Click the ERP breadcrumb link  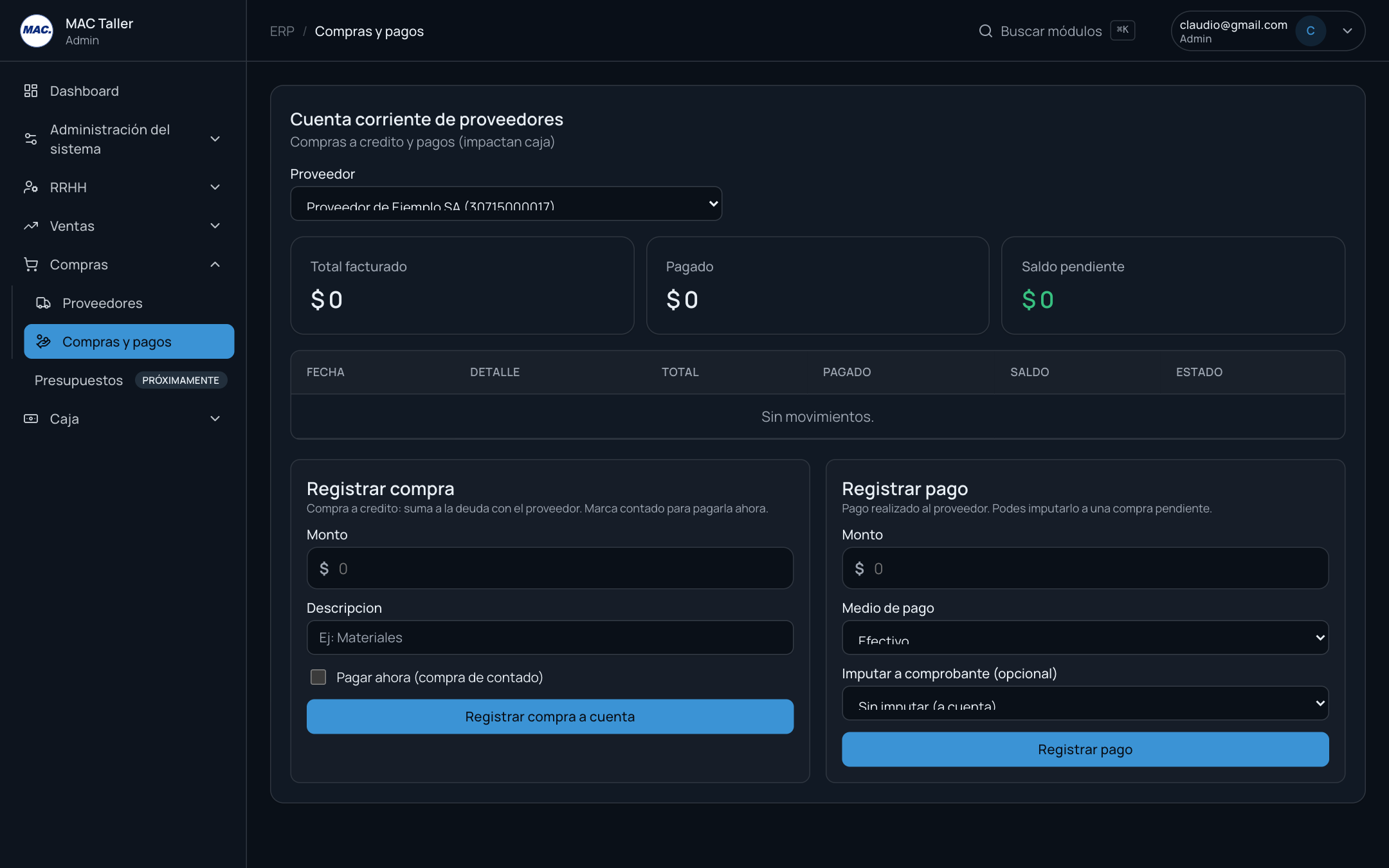(282, 31)
